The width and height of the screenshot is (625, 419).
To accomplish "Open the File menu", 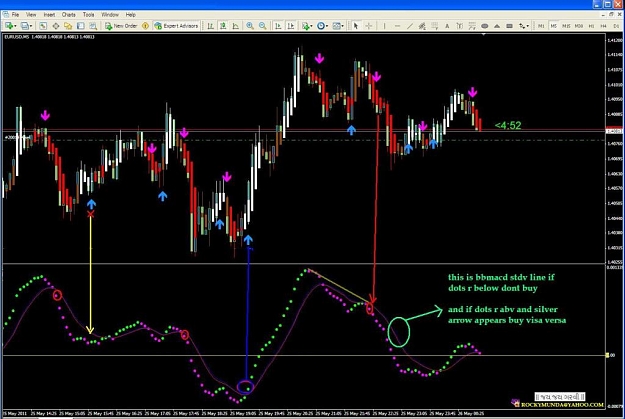I will click(x=16, y=15).
